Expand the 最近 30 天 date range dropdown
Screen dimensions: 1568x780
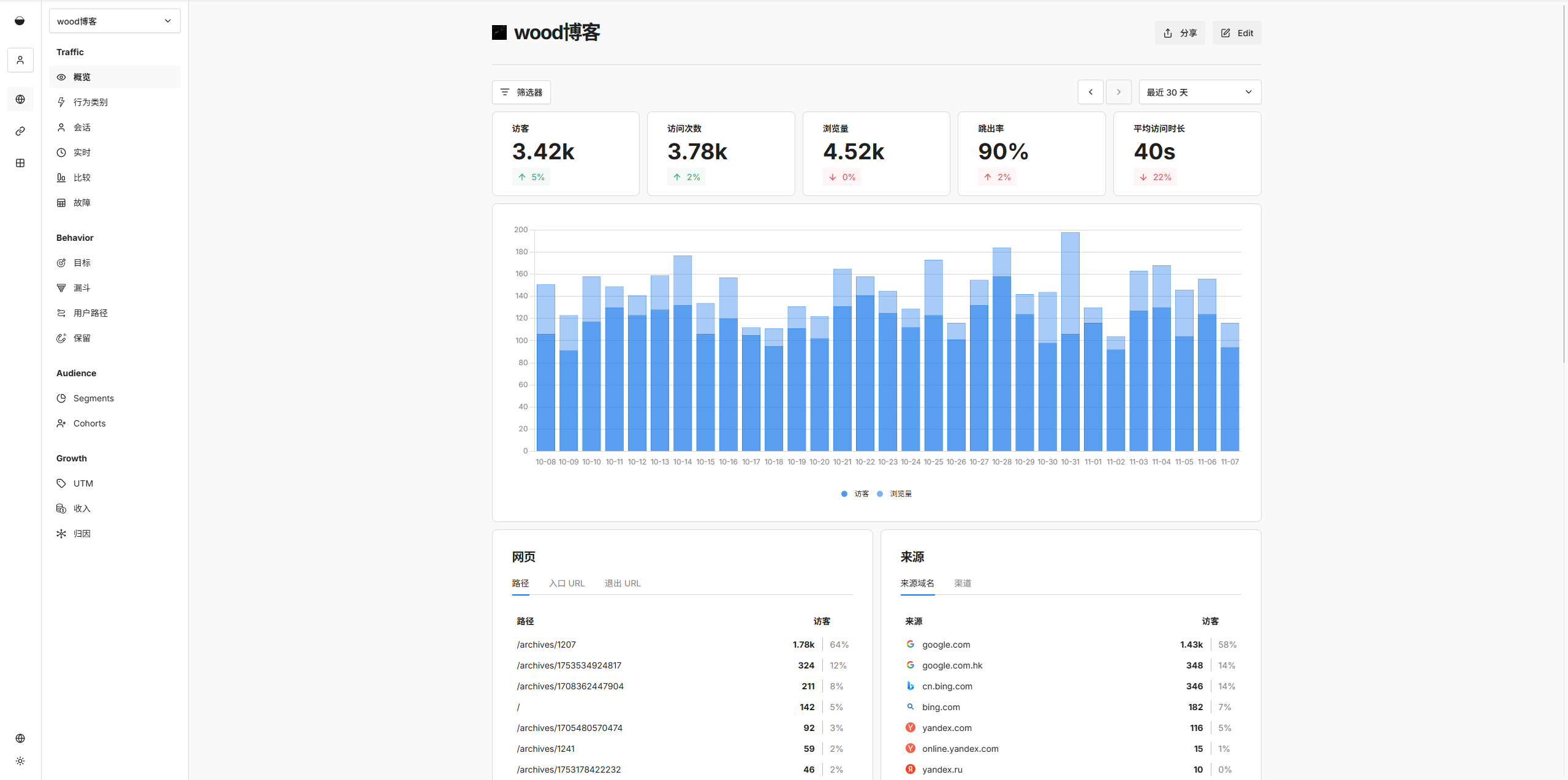(1199, 92)
